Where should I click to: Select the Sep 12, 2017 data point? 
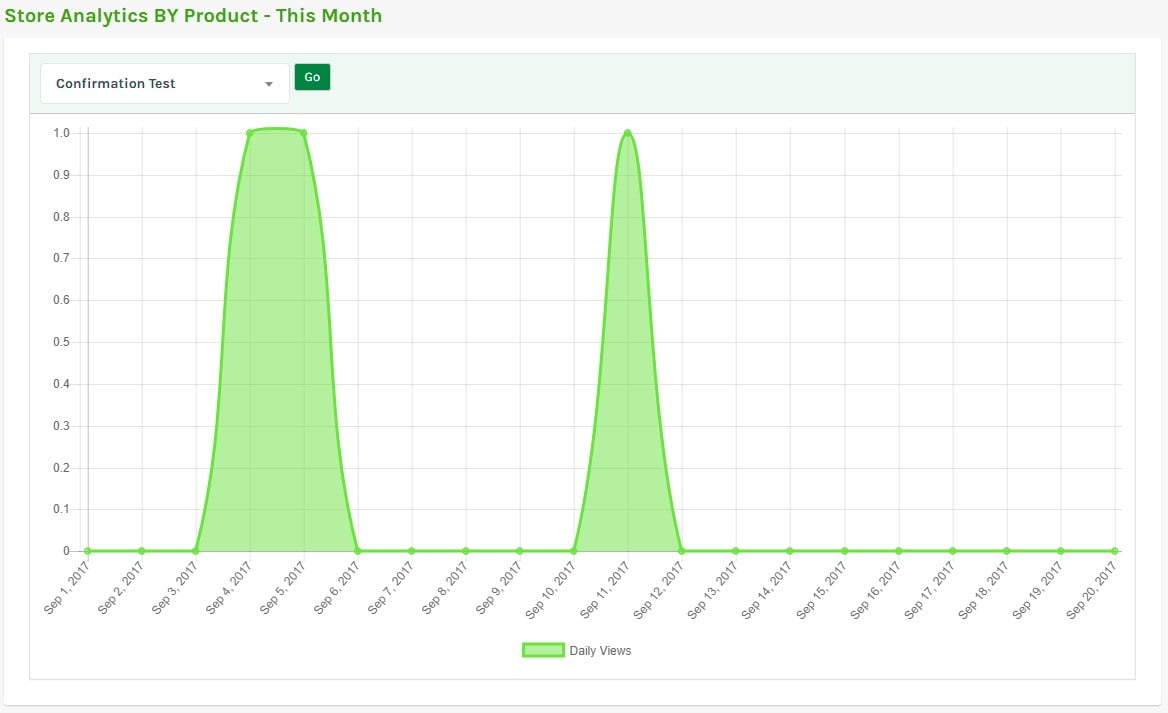(682, 551)
